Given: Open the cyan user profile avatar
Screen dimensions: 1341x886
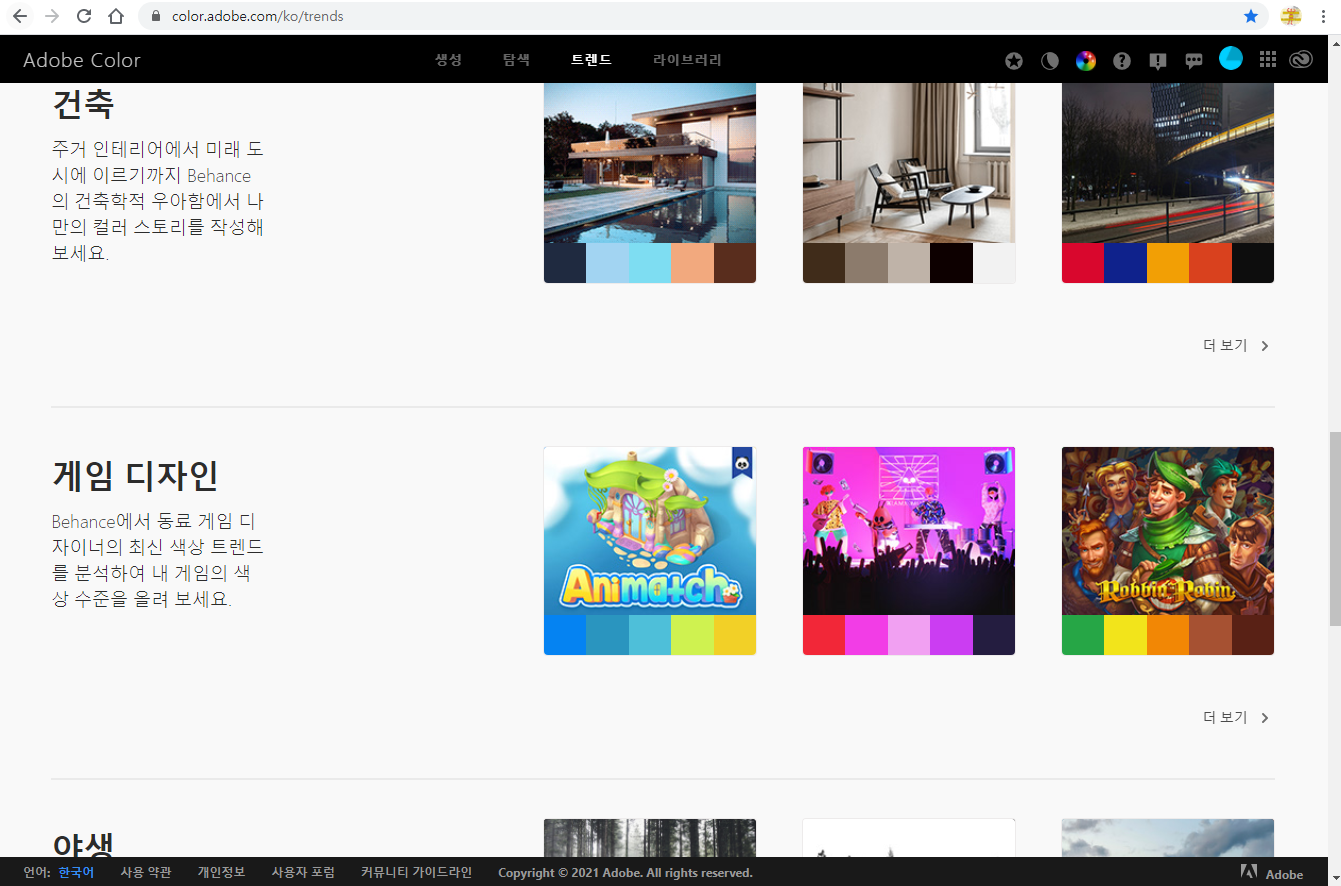Looking at the screenshot, I should coord(1231,58).
